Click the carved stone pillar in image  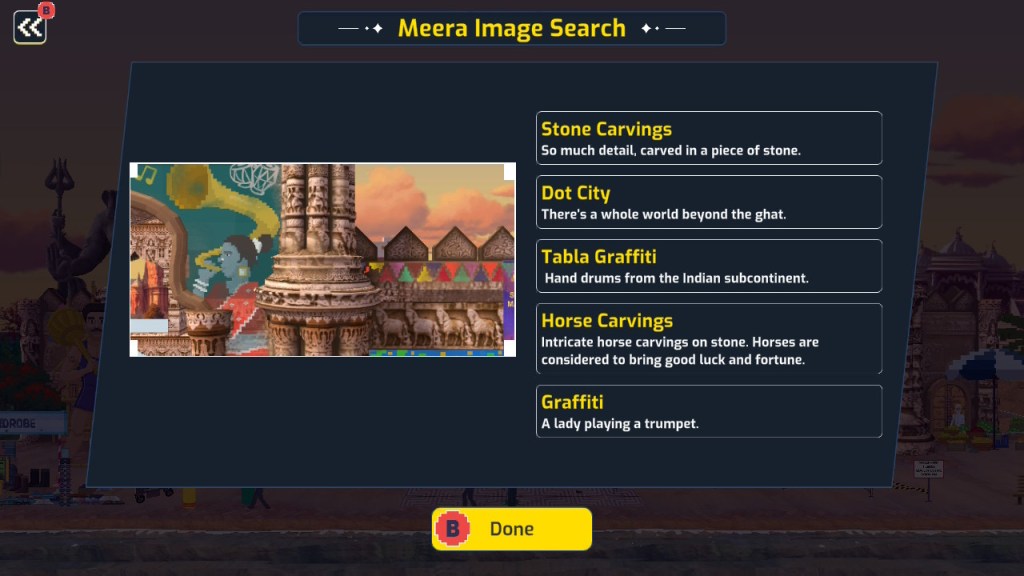click(x=319, y=259)
